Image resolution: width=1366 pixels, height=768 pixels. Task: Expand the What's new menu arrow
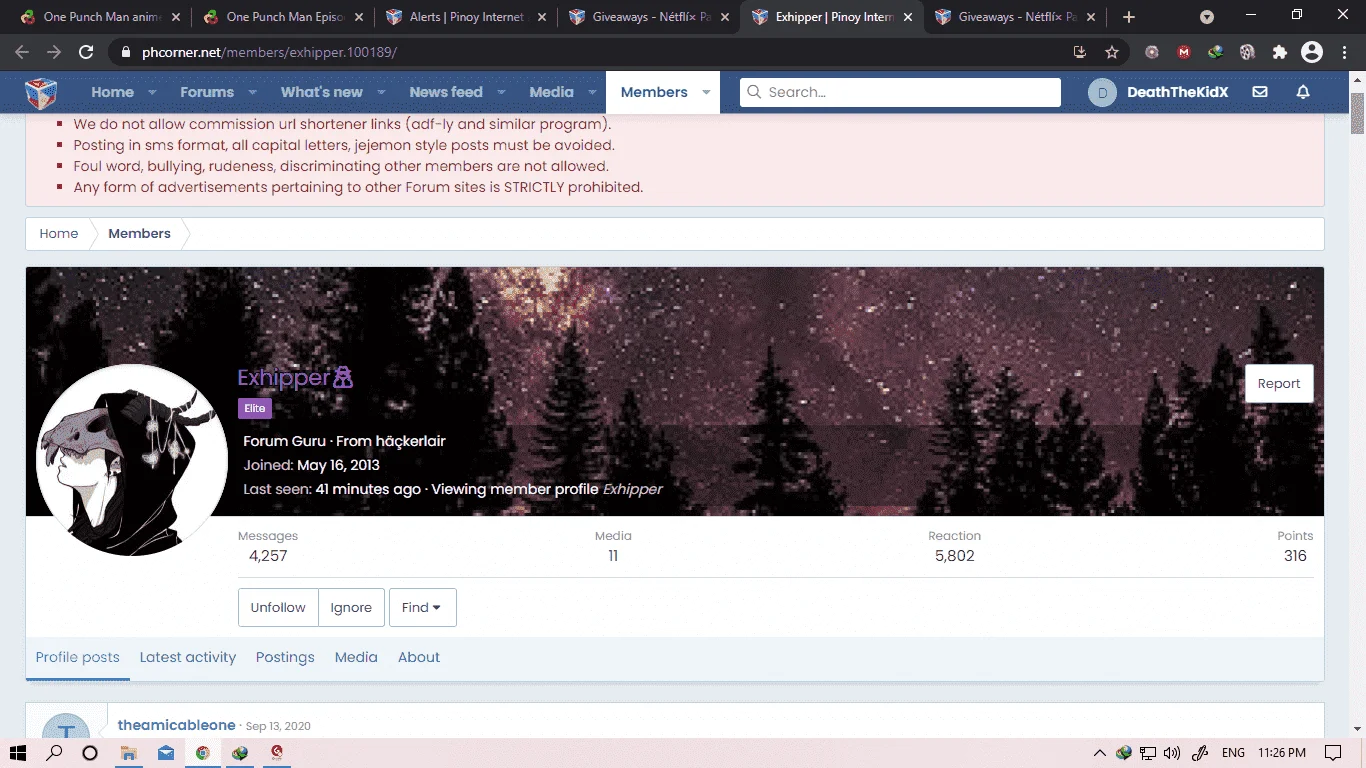pos(382,92)
